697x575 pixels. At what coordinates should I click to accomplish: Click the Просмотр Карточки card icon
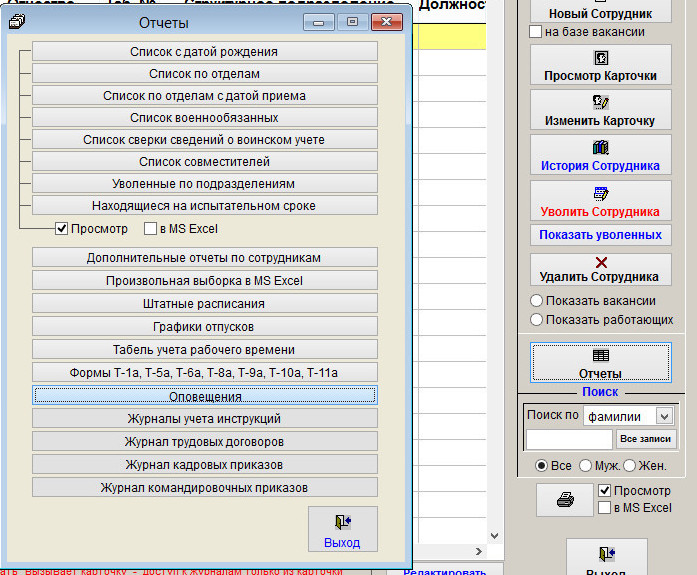(601, 58)
